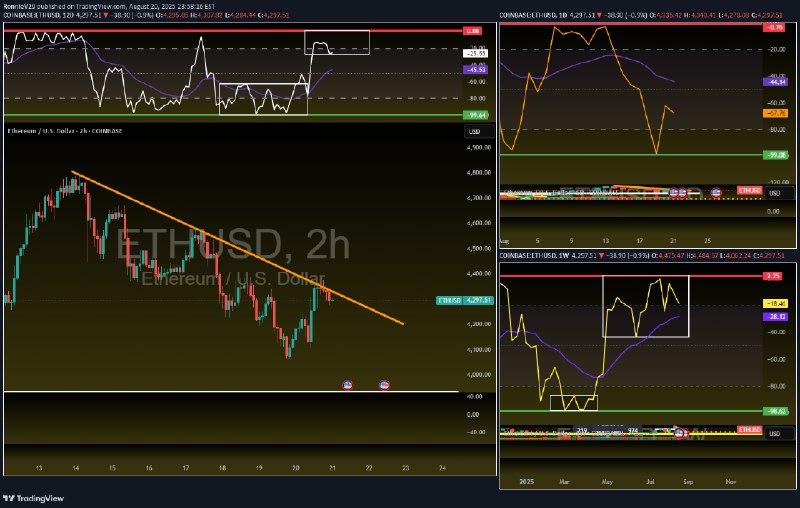Screen dimensions: 800x508
Task: Click the green -99.08 label on the 1D chart
Action: [776, 155]
